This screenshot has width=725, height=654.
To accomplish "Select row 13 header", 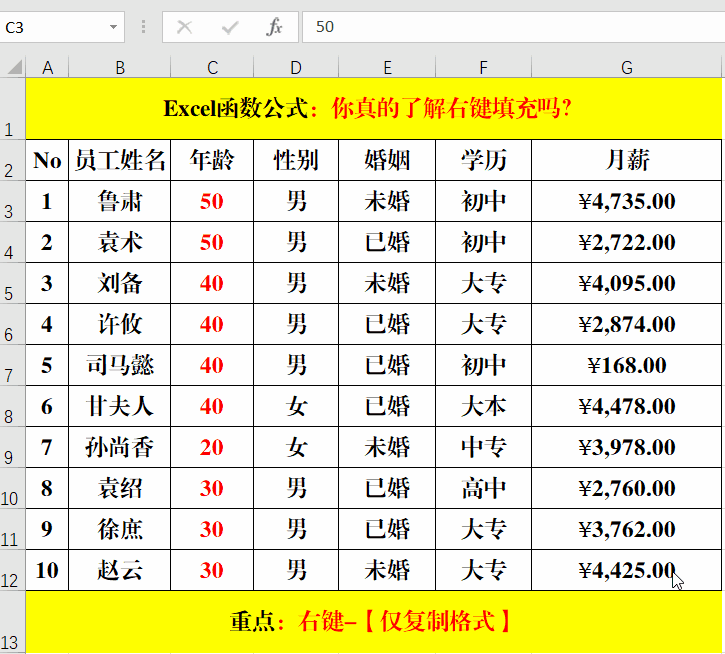I will pos(12,622).
